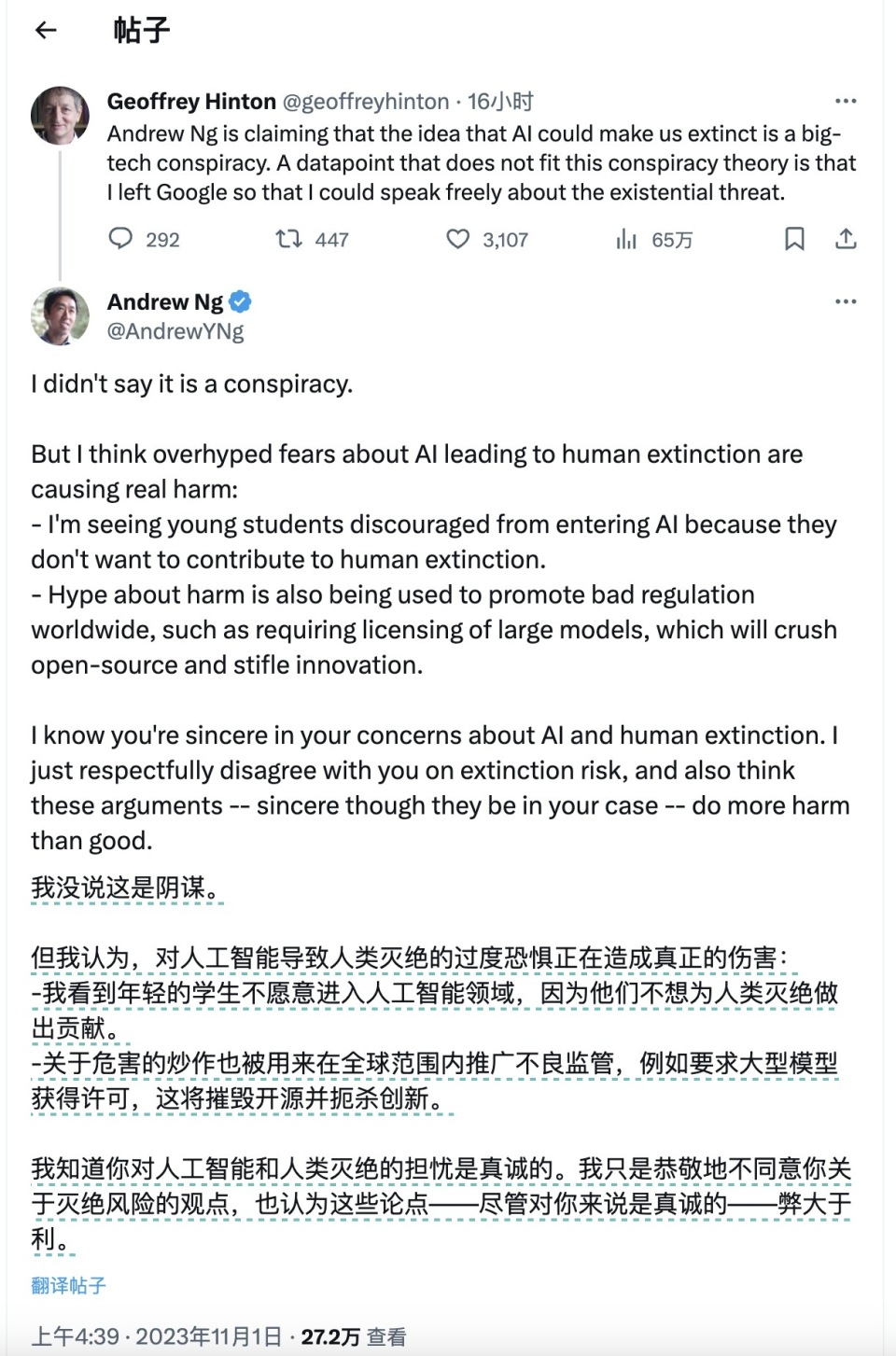
Task: Click the @AndrewYNg handle
Action: coord(175,329)
